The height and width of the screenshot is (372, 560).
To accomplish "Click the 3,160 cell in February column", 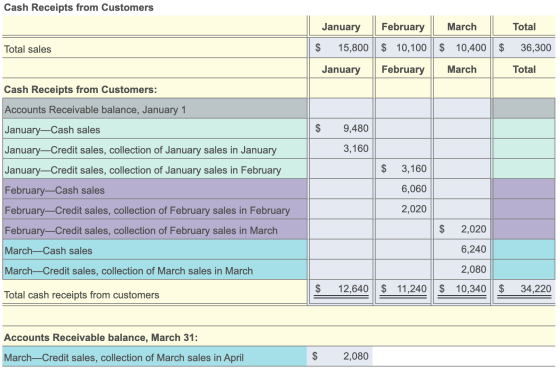I will 403,169.
